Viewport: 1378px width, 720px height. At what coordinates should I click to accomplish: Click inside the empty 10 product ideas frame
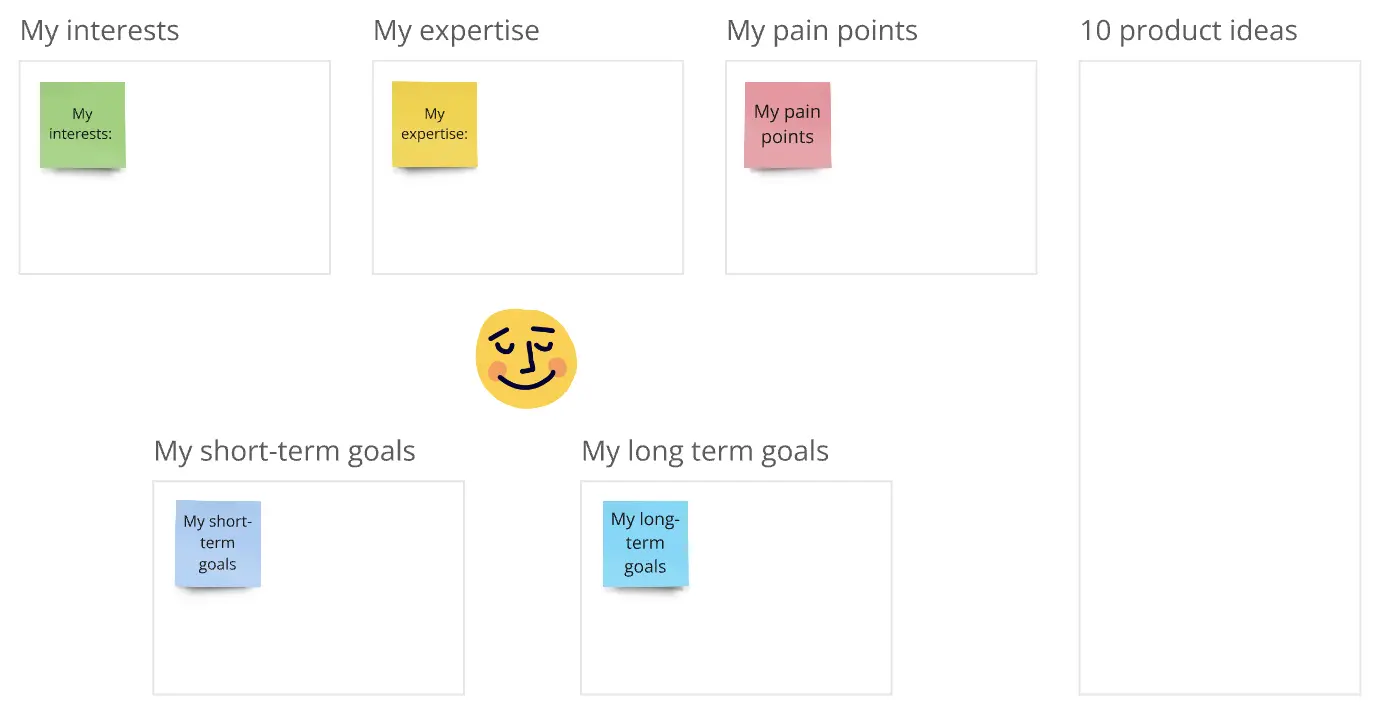point(1219,380)
